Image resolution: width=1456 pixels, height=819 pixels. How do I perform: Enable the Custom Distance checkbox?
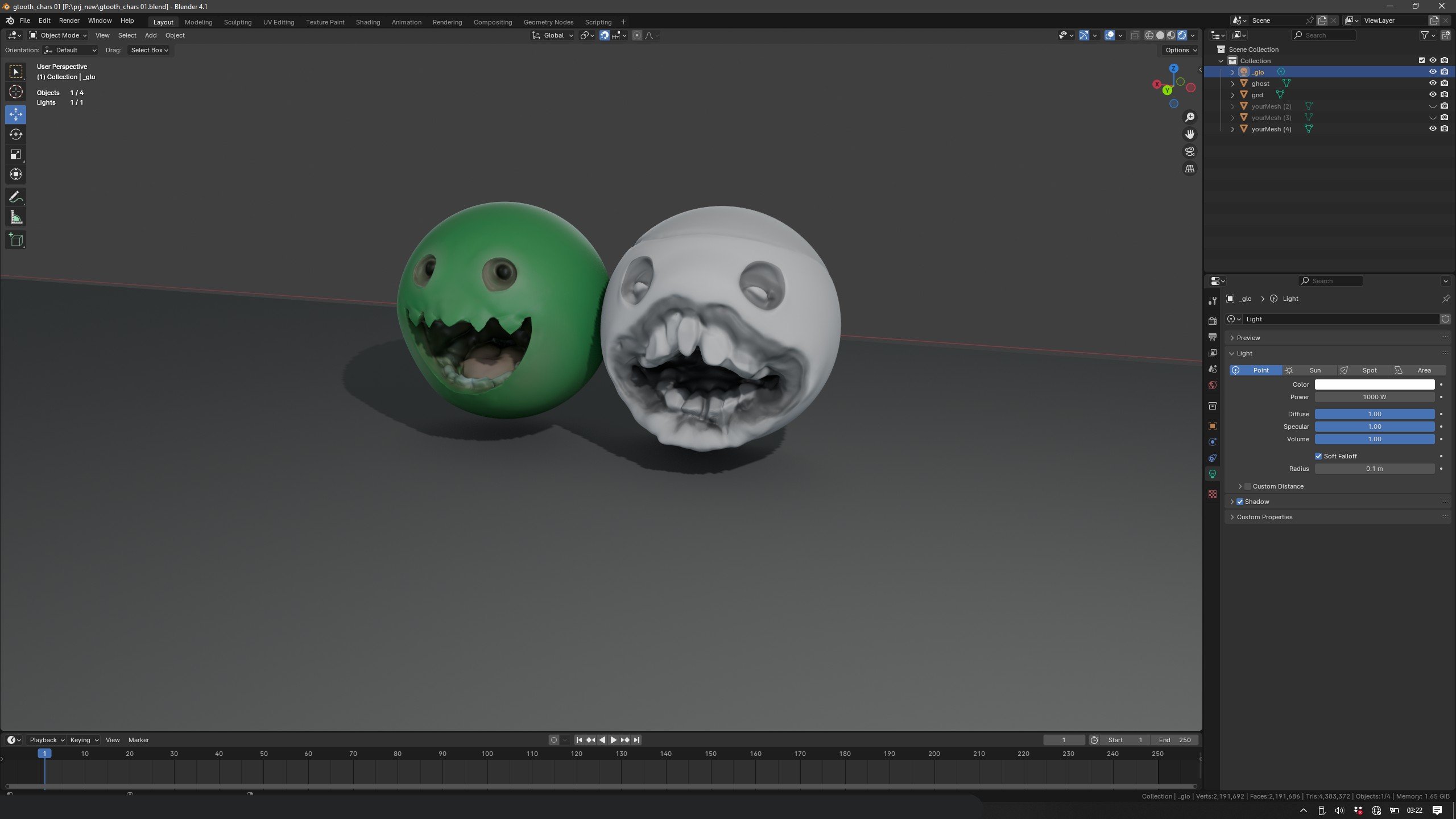click(x=1248, y=486)
